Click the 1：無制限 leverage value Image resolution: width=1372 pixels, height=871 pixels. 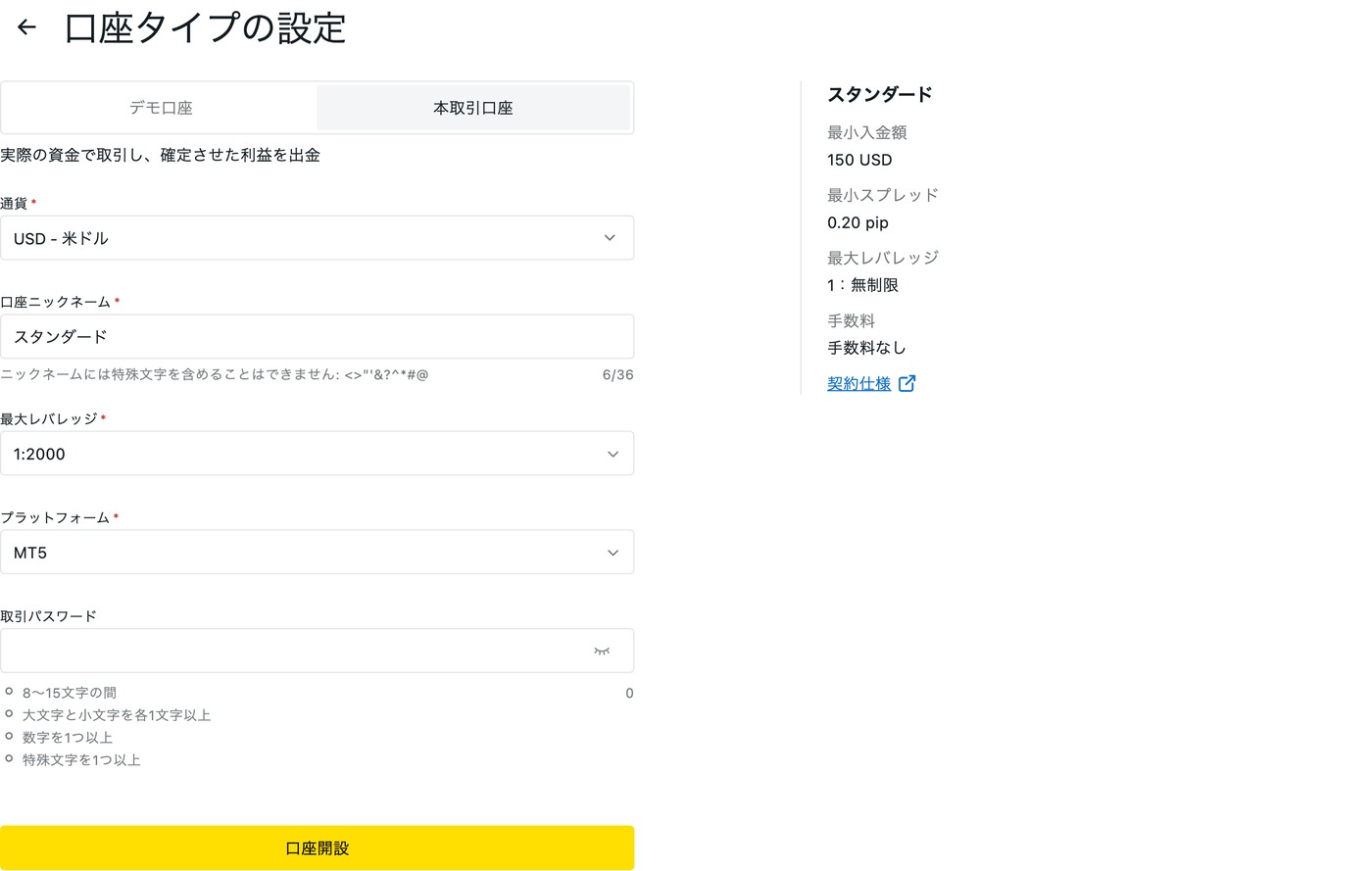pos(862,285)
